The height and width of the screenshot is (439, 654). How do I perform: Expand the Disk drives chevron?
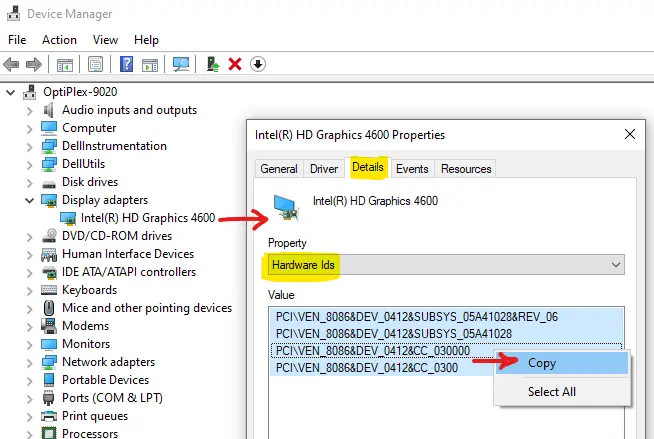29,183
